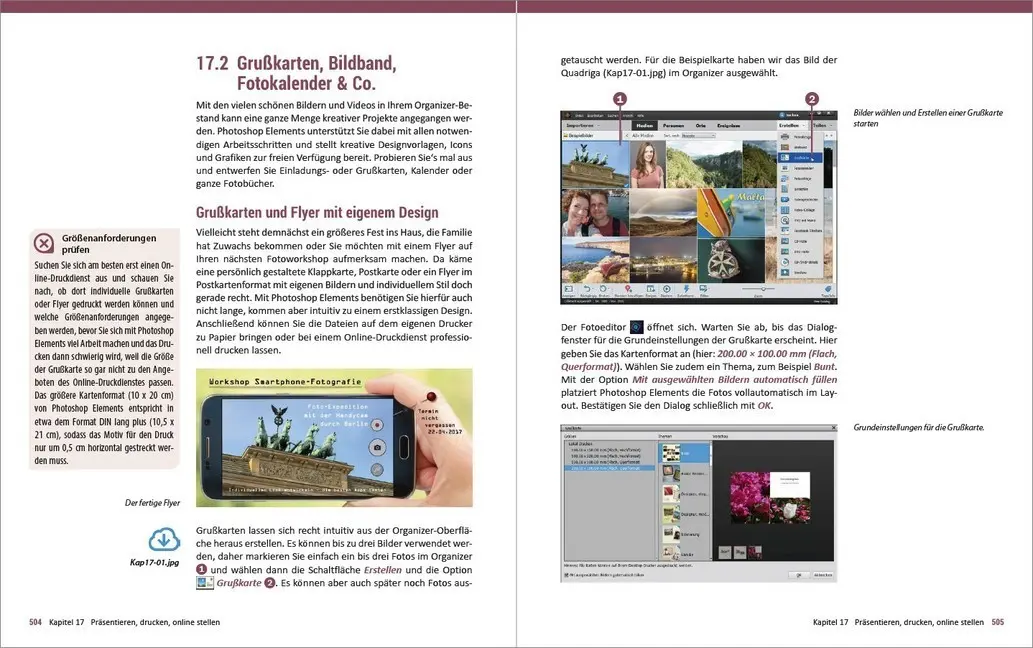Image resolution: width=1033 pixels, height=648 pixels.
Task: Choose Videogeschichte in the Erstellen menu
Action: [800, 200]
